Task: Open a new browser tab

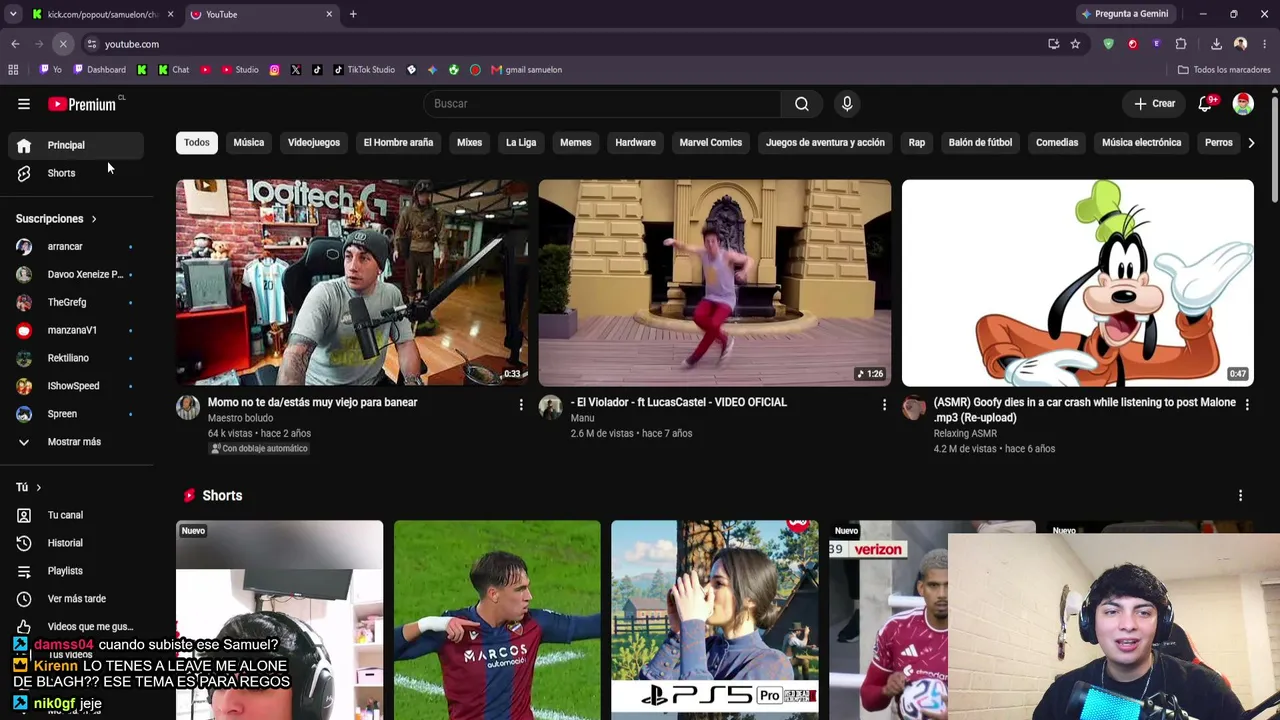Action: pos(353,14)
